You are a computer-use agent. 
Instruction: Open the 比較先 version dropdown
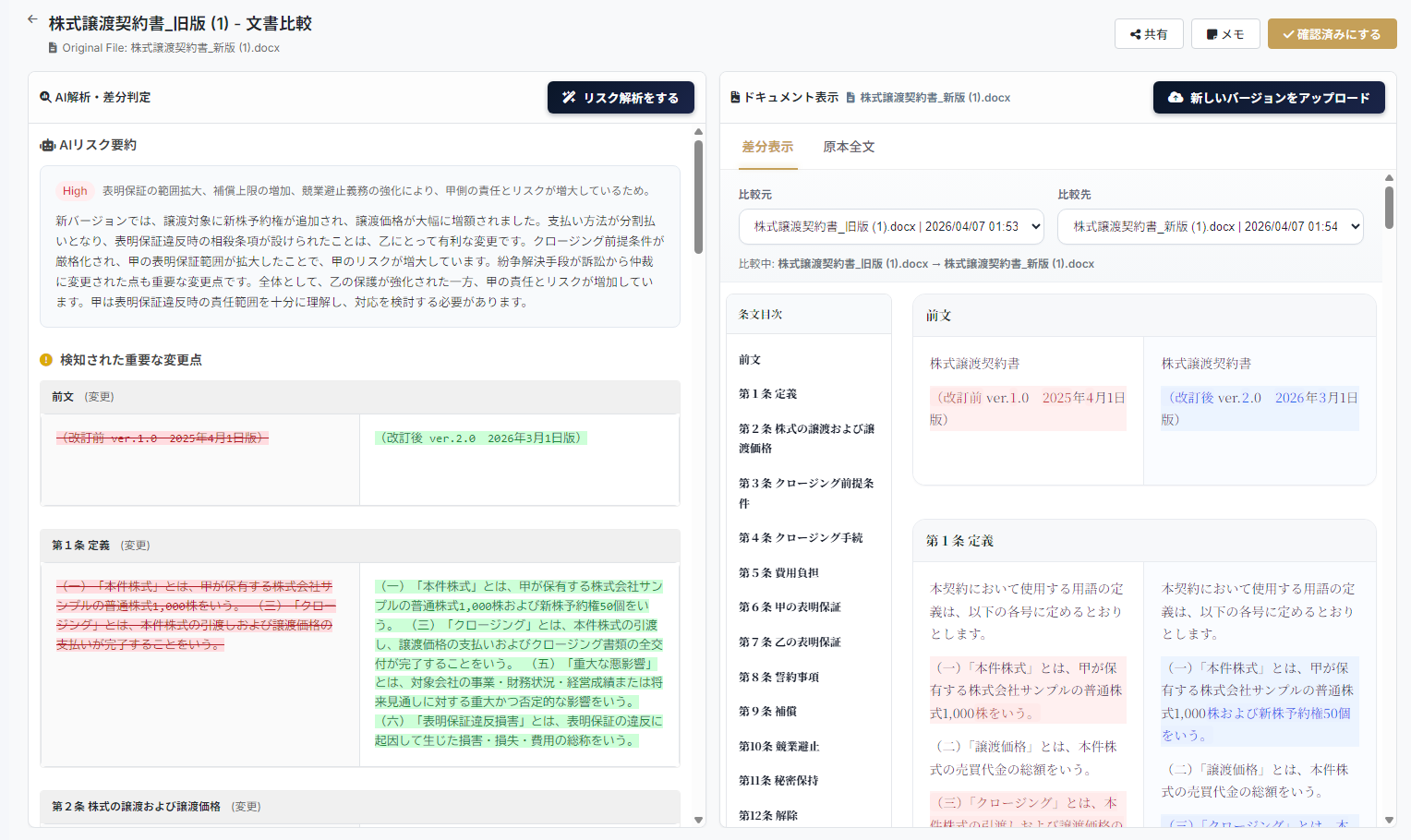1211,226
